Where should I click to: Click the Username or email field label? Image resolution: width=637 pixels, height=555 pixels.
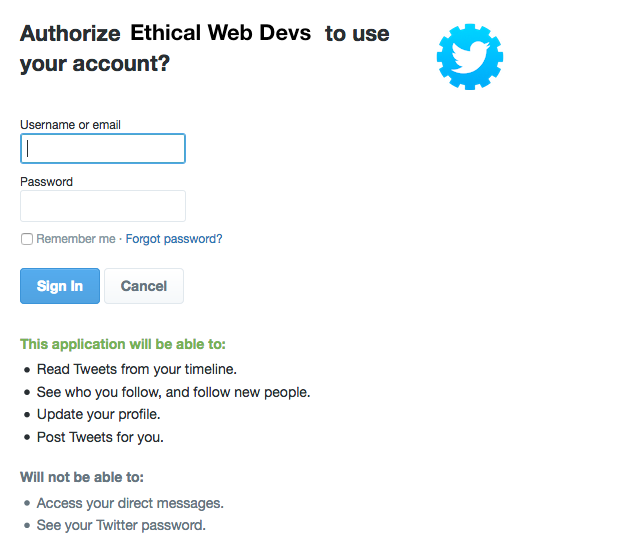[x=70, y=125]
